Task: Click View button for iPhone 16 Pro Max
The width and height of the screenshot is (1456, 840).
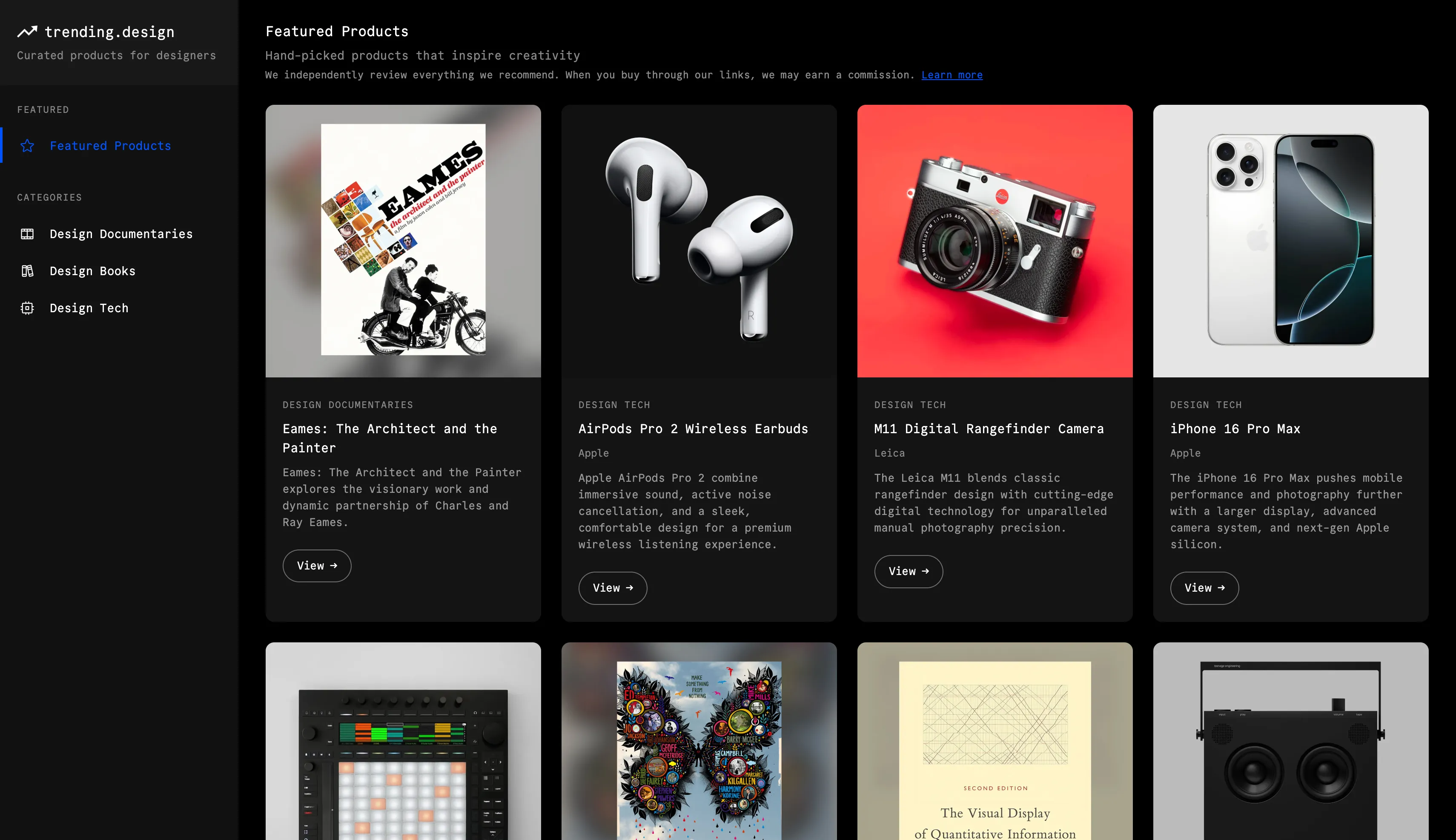Action: pos(1204,588)
